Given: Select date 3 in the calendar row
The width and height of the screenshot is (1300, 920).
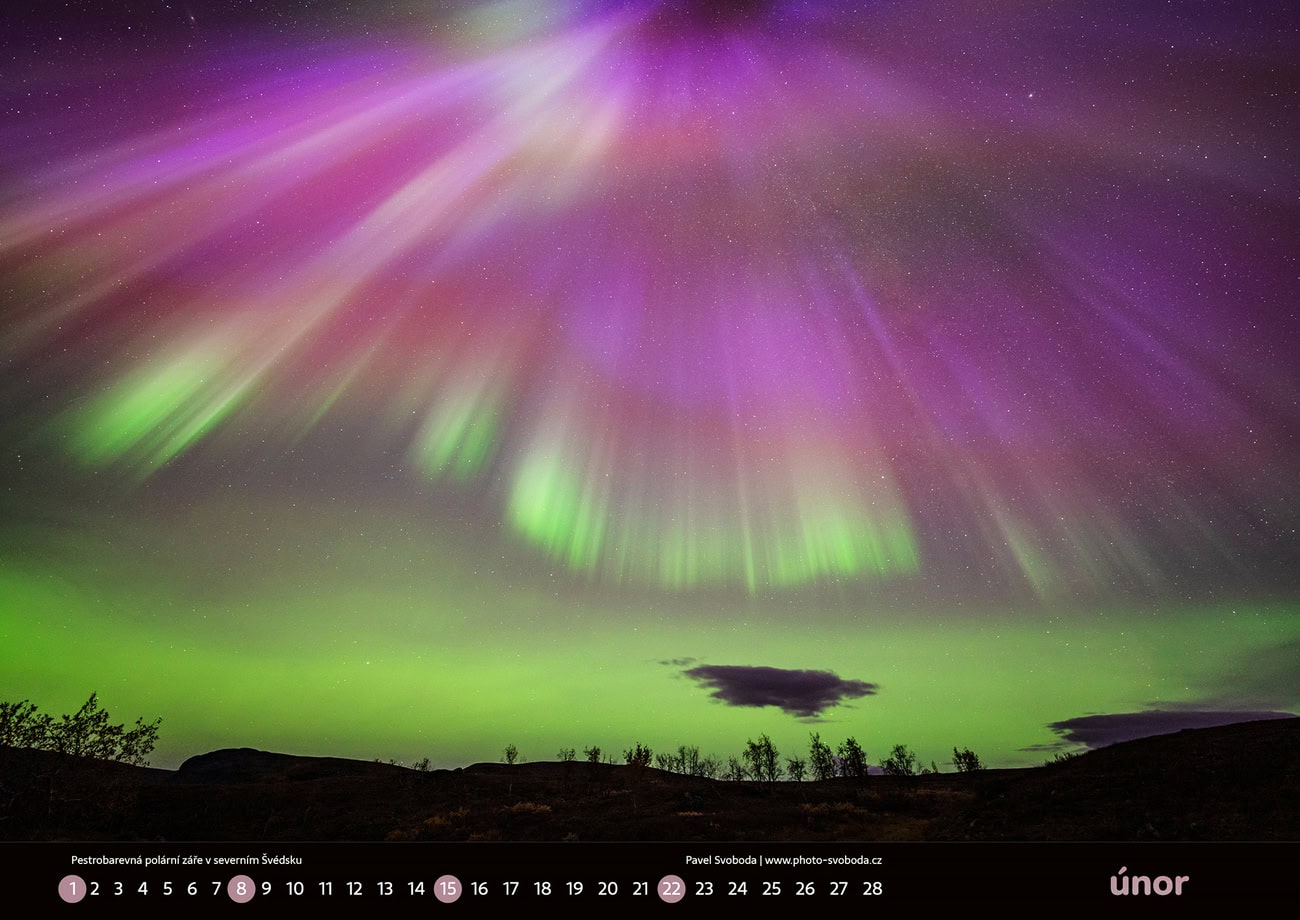Looking at the screenshot, I should tap(118, 889).
